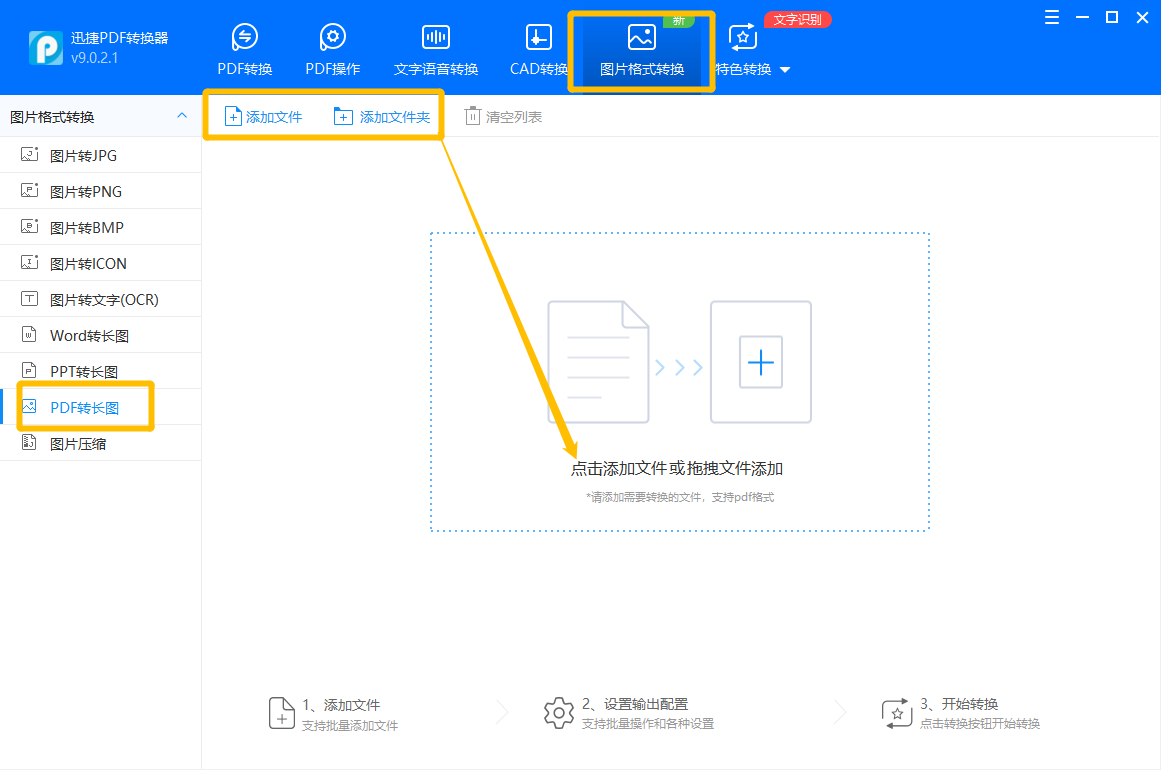Click 点击添加文件或拖拽文件添加 text
The image size is (1161, 770).
677,469
